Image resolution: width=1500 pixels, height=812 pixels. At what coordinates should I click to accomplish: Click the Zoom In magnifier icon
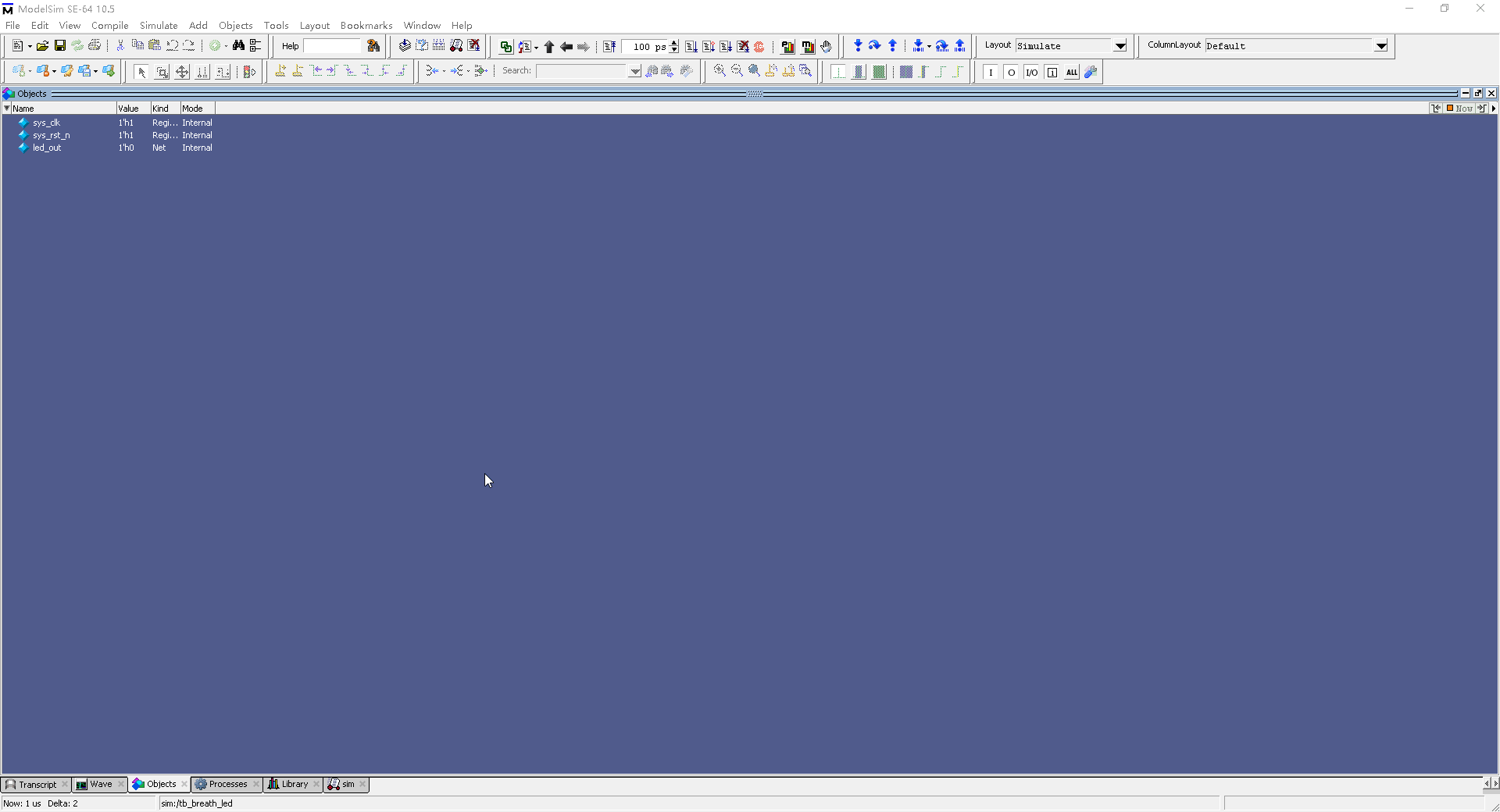(720, 71)
